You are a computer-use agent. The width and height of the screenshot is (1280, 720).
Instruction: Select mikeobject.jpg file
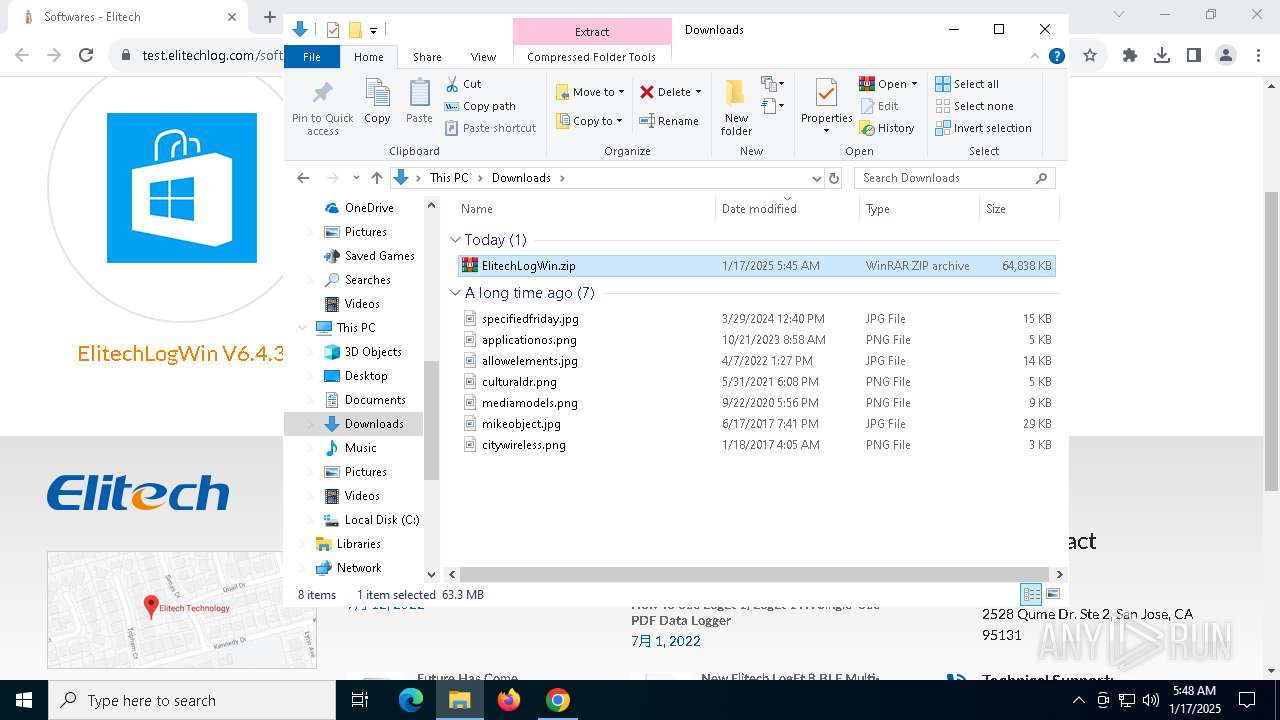point(756,424)
